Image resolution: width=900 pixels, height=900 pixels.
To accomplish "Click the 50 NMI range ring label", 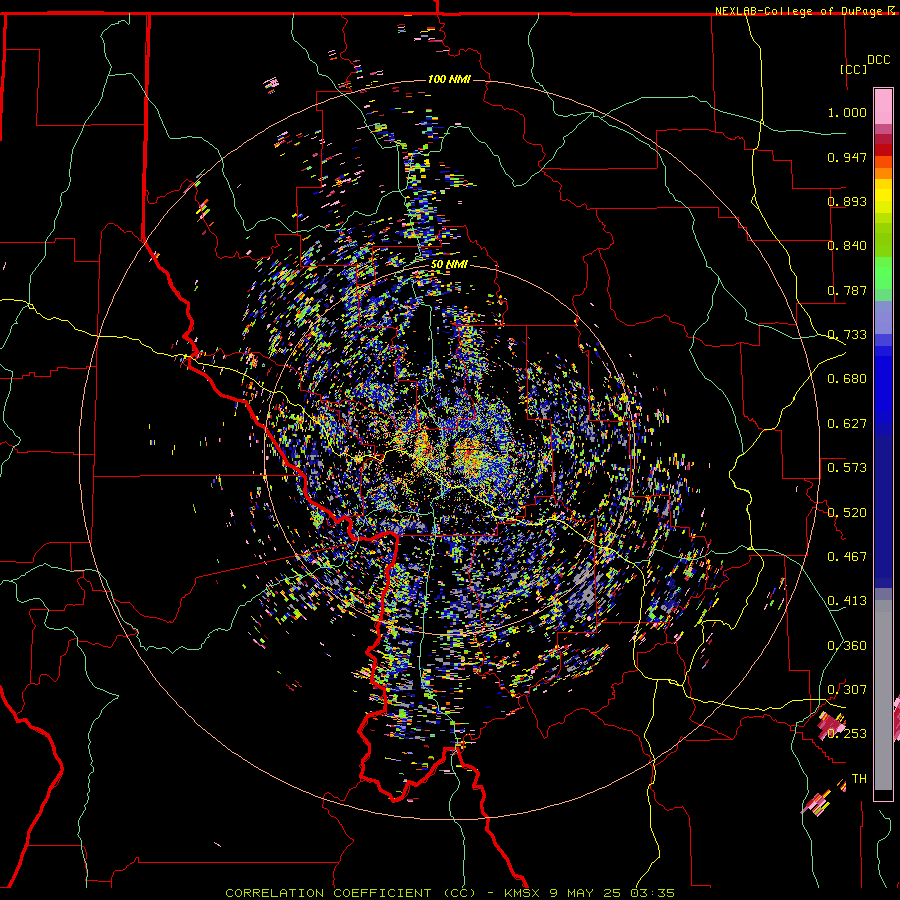I will pyautogui.click(x=449, y=264).
